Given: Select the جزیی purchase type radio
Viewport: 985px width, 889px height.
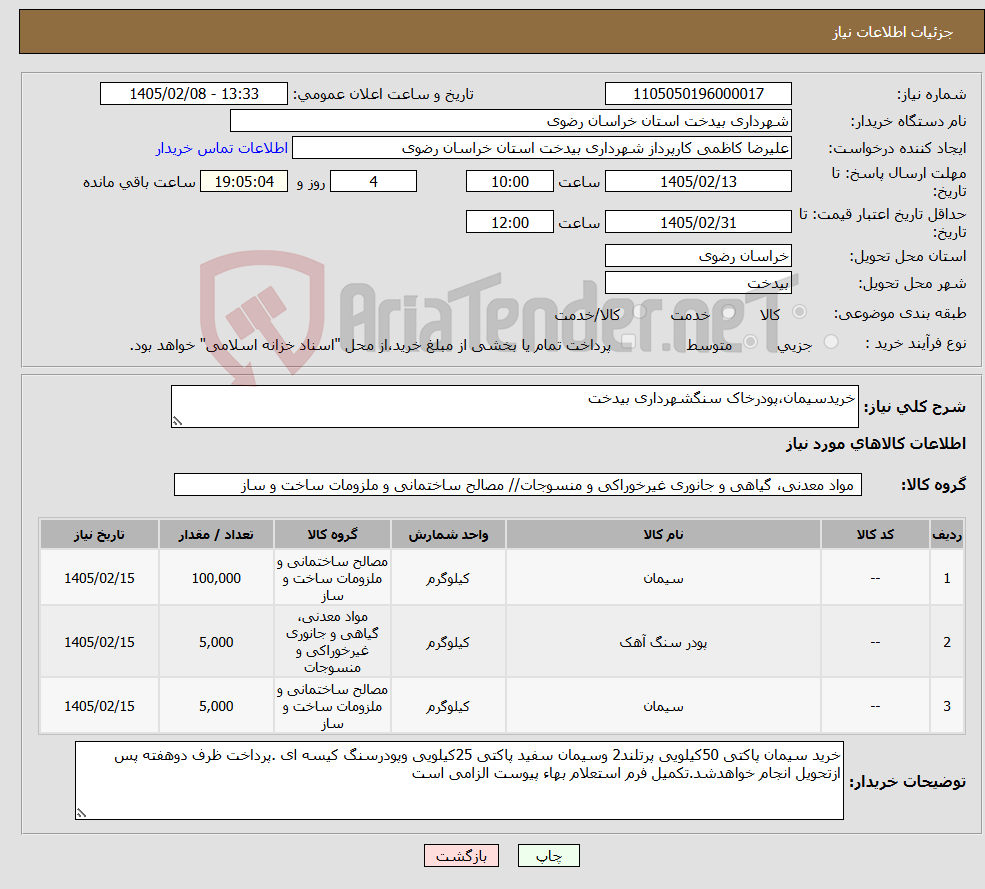Looking at the screenshot, I should point(831,342).
